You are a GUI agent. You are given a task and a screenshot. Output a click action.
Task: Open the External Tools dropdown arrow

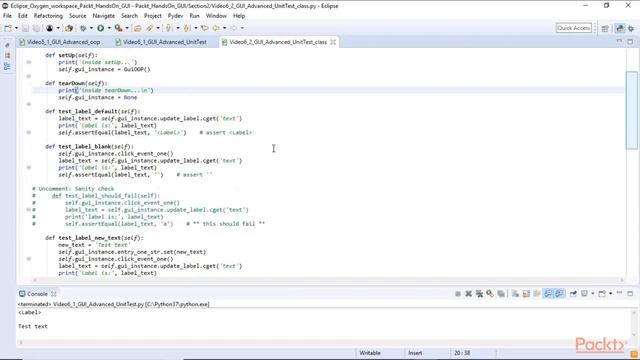(x=127, y=28)
